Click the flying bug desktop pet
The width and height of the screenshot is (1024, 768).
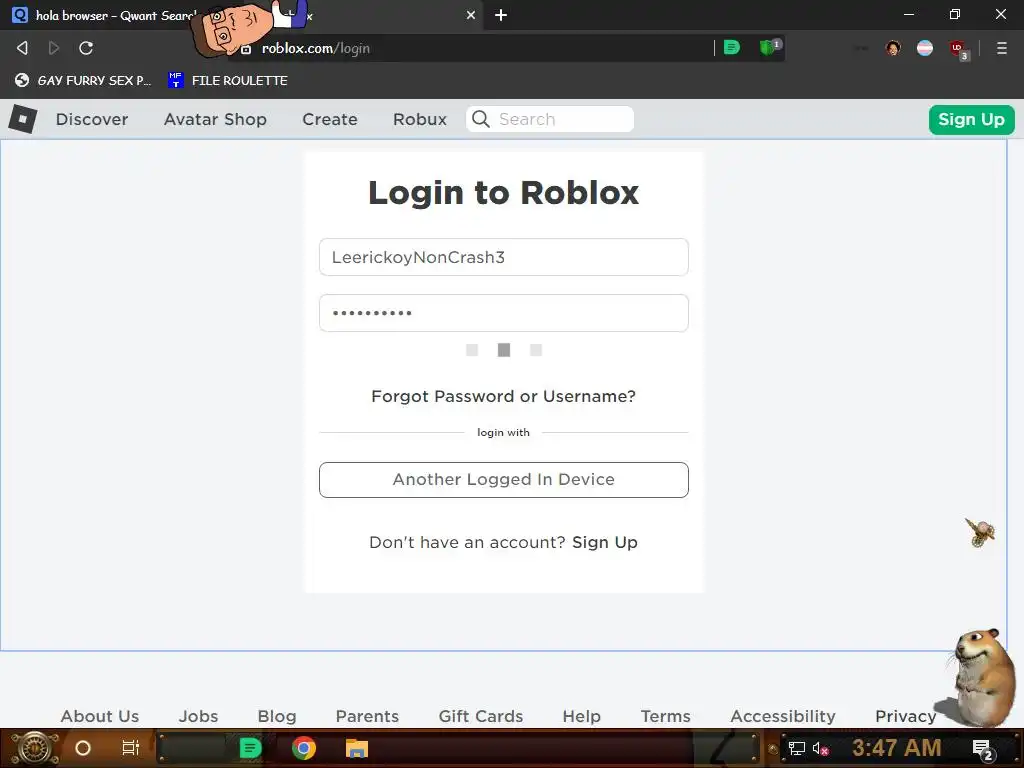pos(980,532)
